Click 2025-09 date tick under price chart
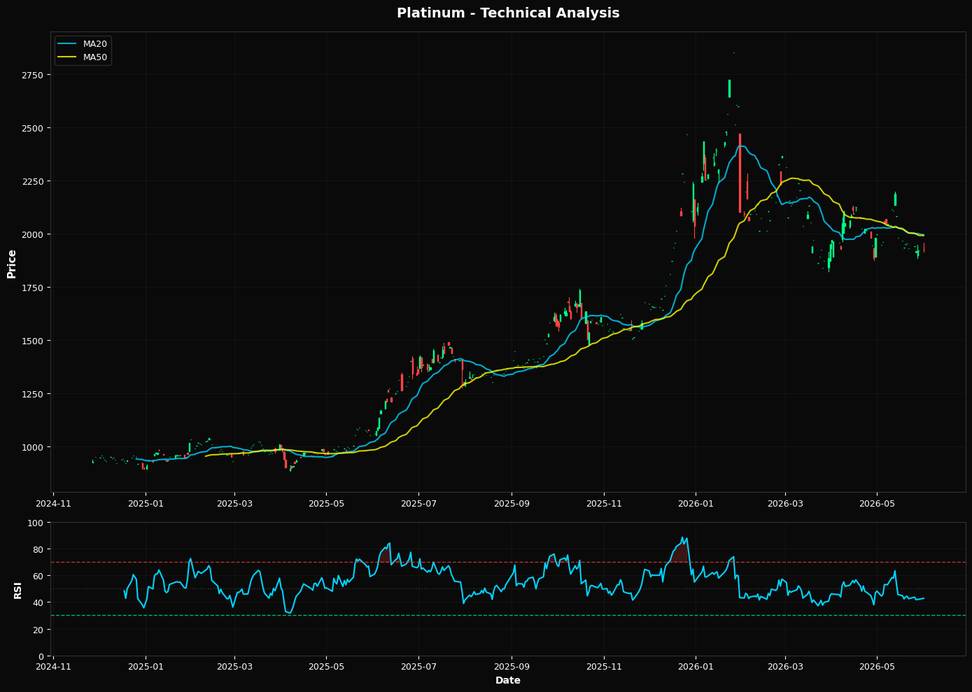 tap(512, 503)
